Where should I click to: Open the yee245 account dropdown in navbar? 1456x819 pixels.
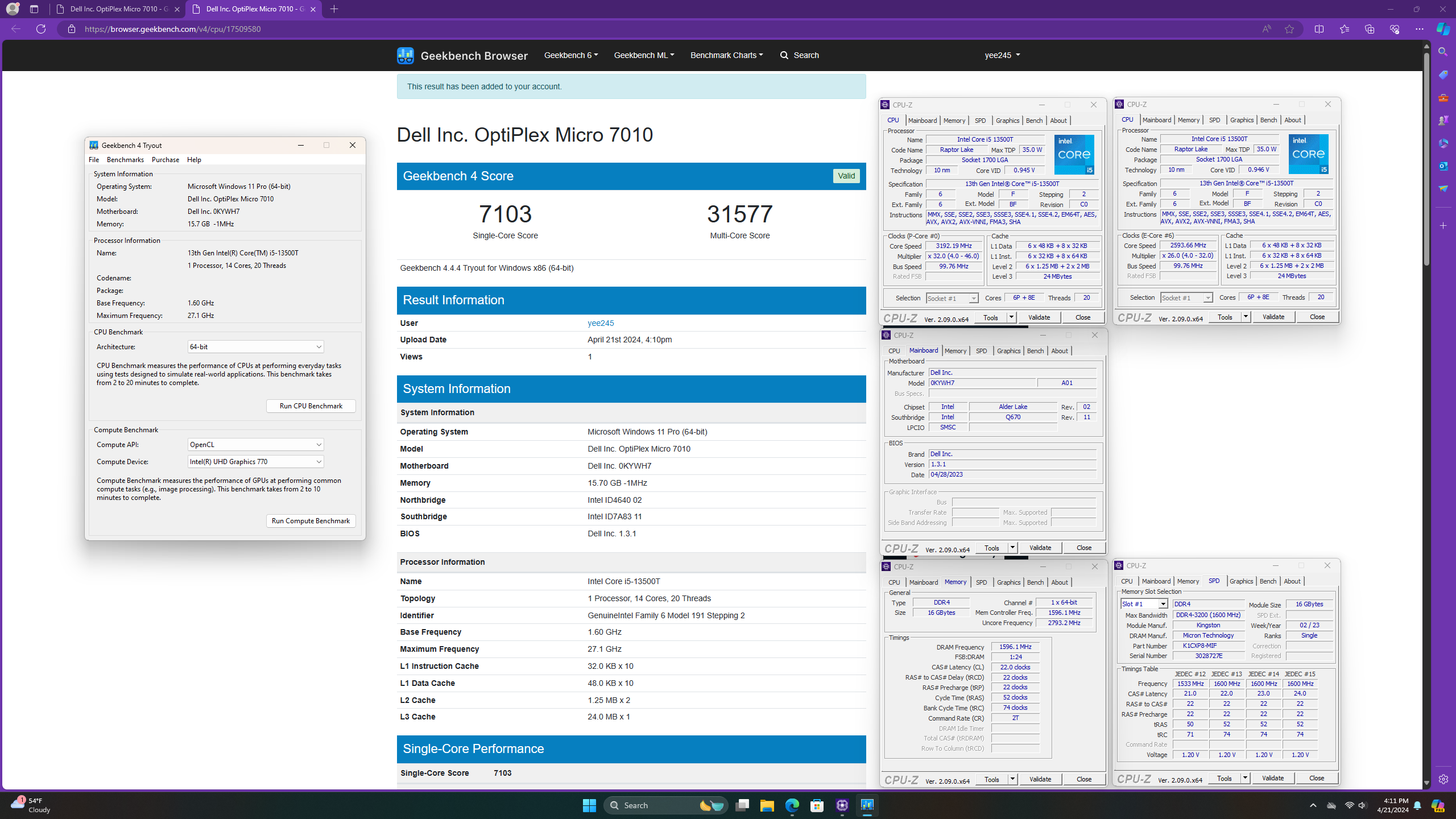tap(1002, 55)
